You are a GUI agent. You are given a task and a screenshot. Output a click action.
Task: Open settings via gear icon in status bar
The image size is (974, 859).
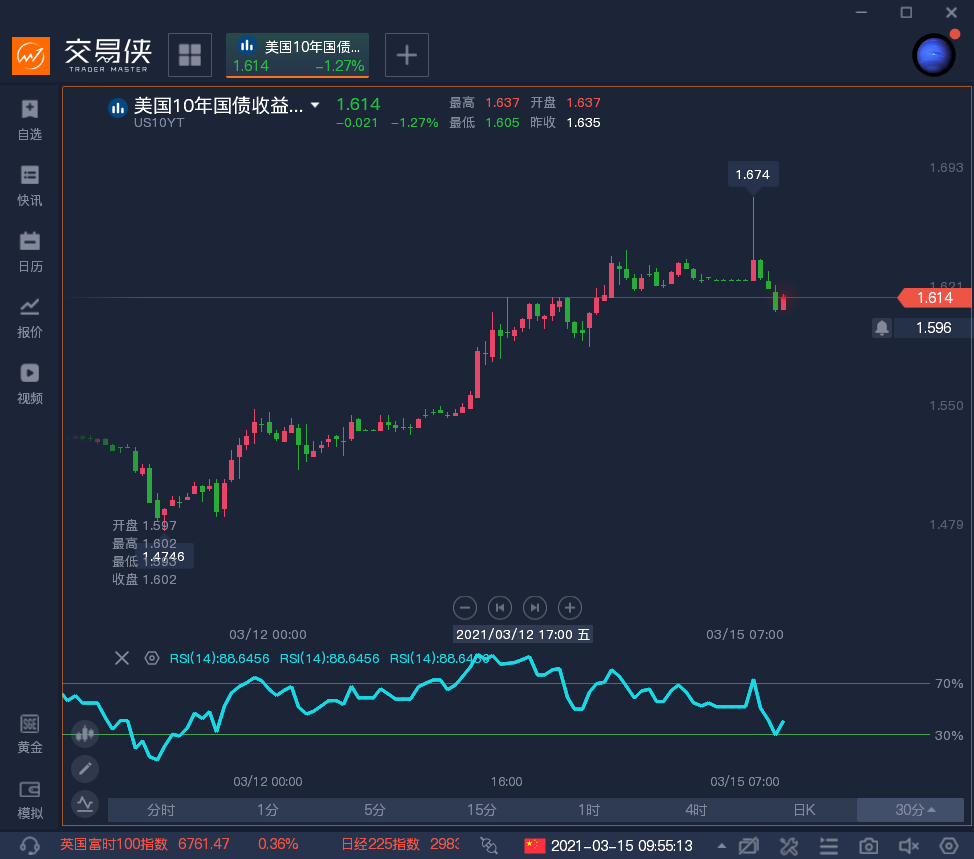[x=947, y=845]
